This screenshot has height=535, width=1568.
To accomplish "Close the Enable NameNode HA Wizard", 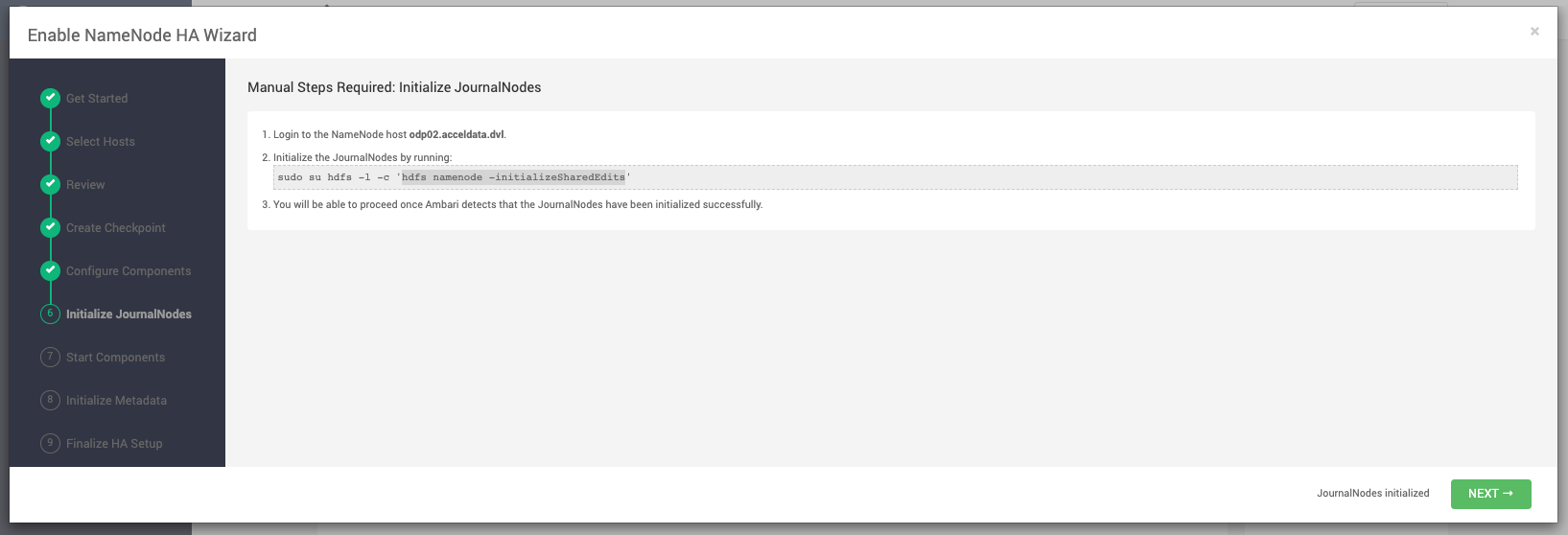I will [x=1534, y=32].
